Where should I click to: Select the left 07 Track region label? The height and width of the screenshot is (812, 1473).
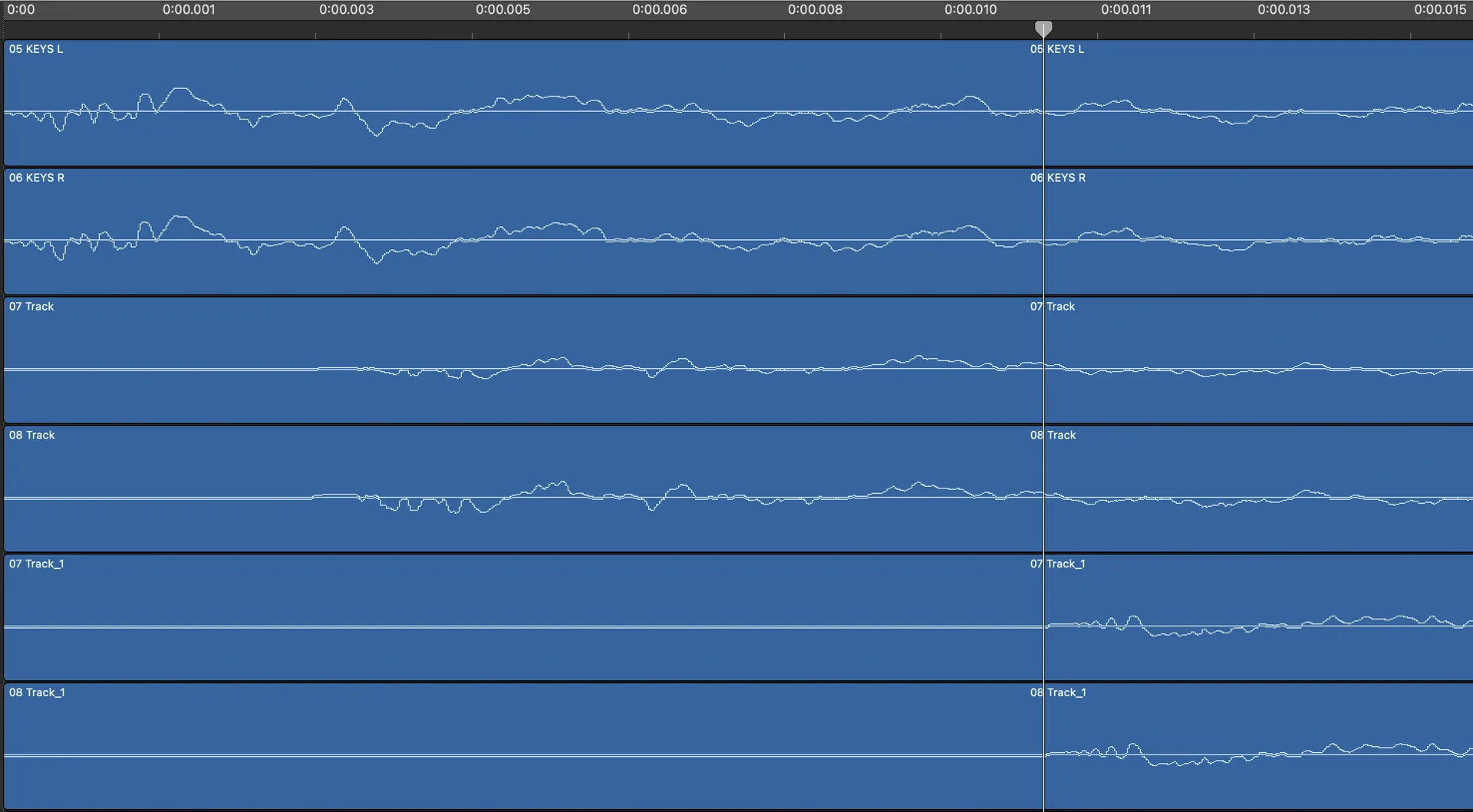(31, 307)
